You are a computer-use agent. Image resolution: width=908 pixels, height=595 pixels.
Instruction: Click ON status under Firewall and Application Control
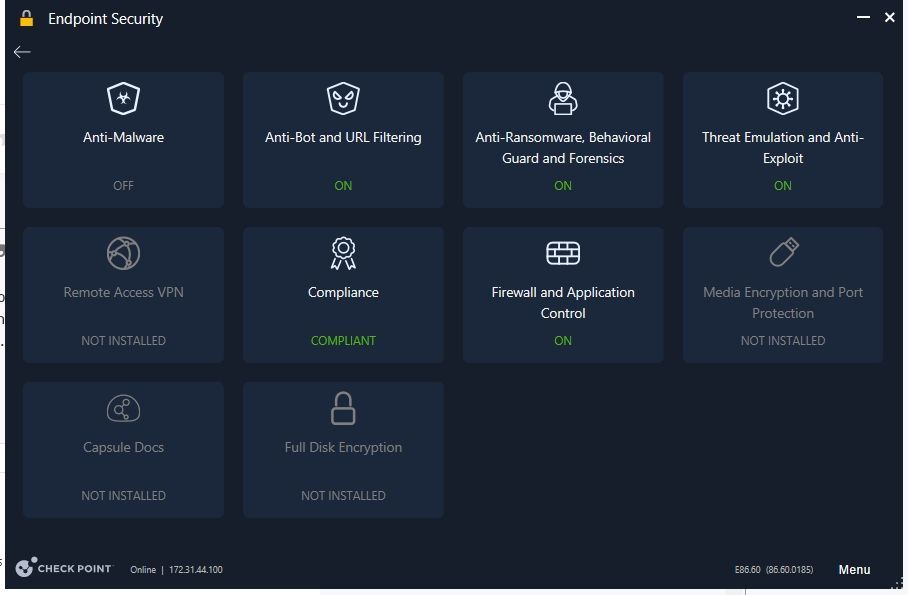(x=563, y=340)
